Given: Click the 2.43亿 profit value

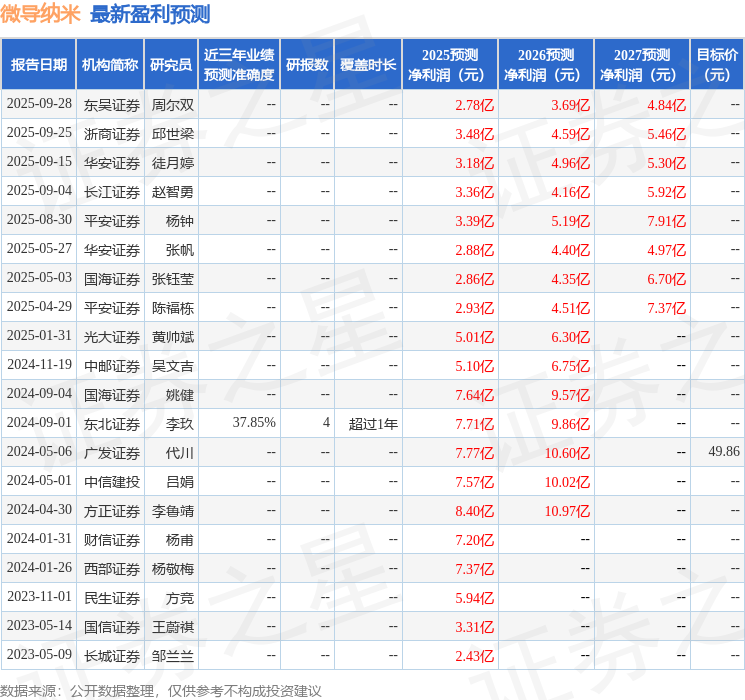Looking at the screenshot, I should (475, 656).
